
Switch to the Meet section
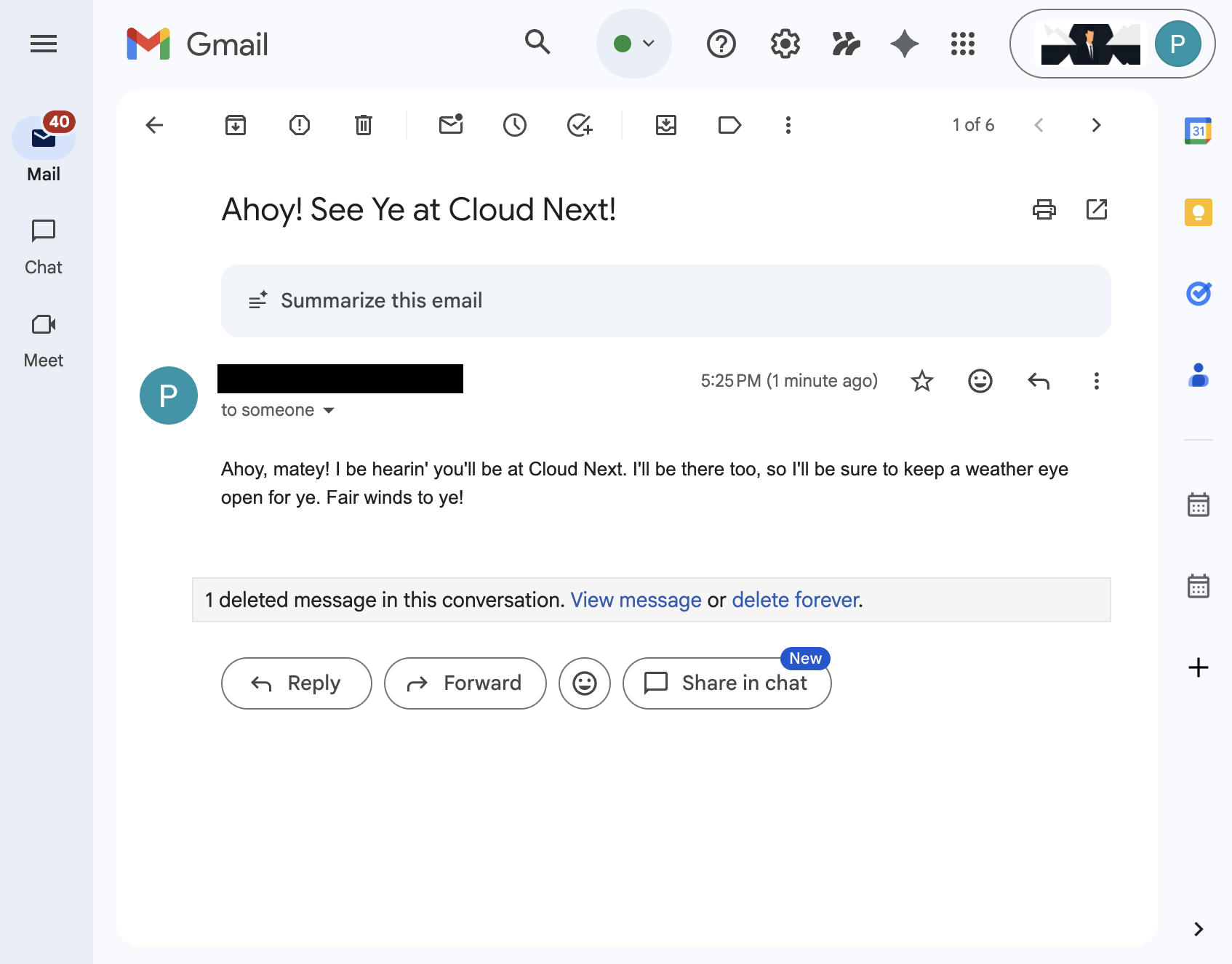pos(44,340)
